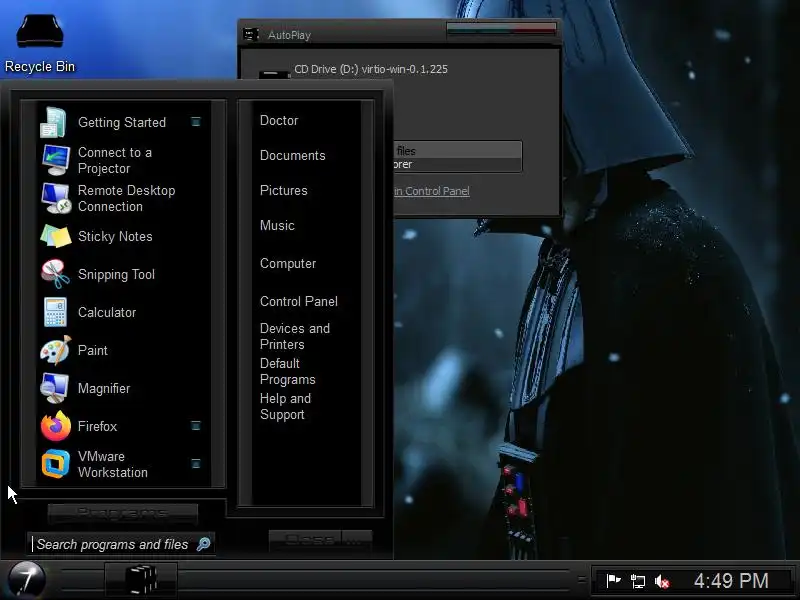The height and width of the screenshot is (600, 800).
Task: Click the Snipping Tool scissors icon
Action: pos(55,274)
